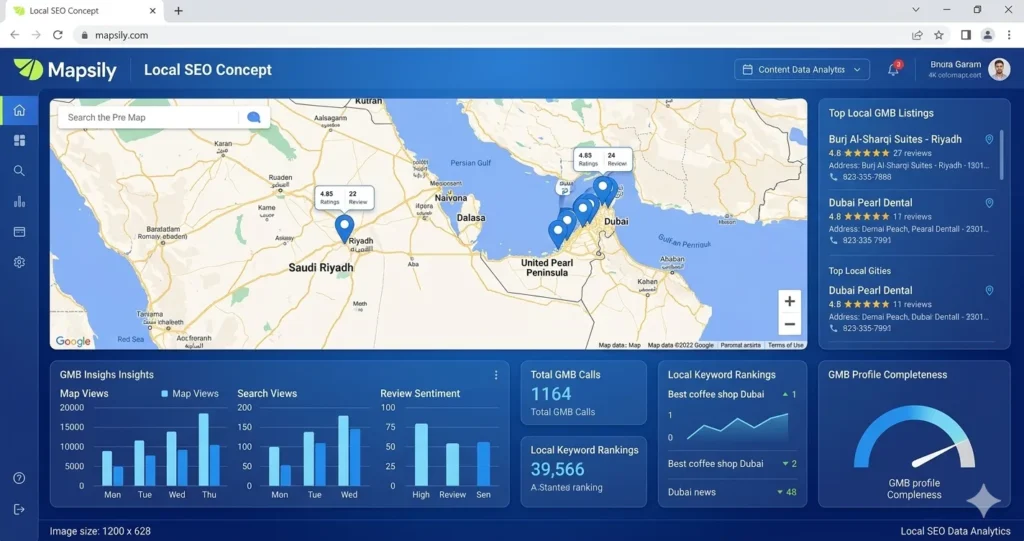Click the browser share page icon
Viewport: 1024px width, 541px height.
tap(918, 35)
